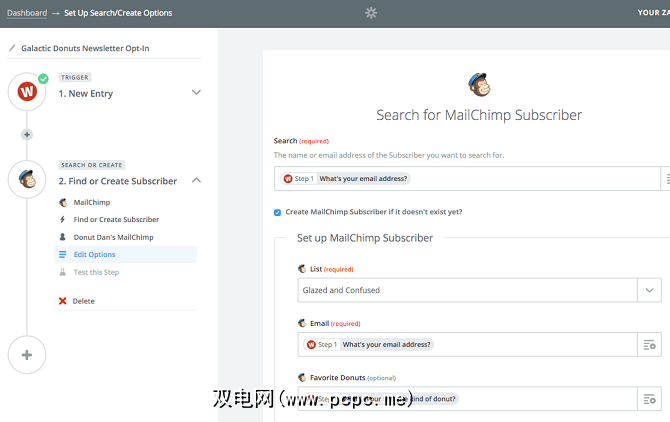Click small plus to insert step between
670x422 pixels.
click(27, 135)
